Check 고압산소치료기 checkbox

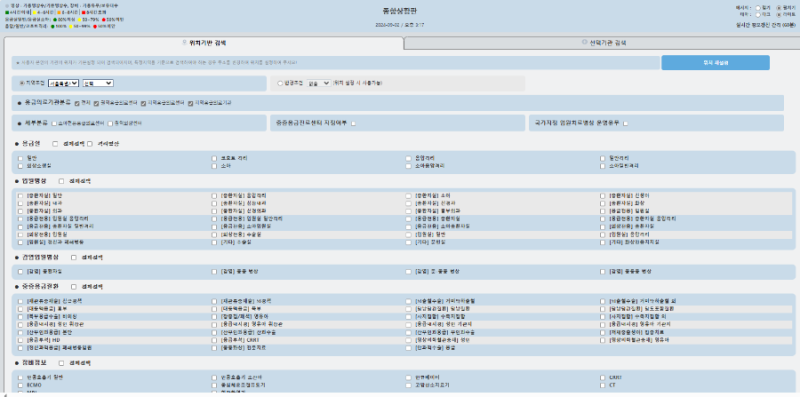pyautogui.click(x=408, y=385)
